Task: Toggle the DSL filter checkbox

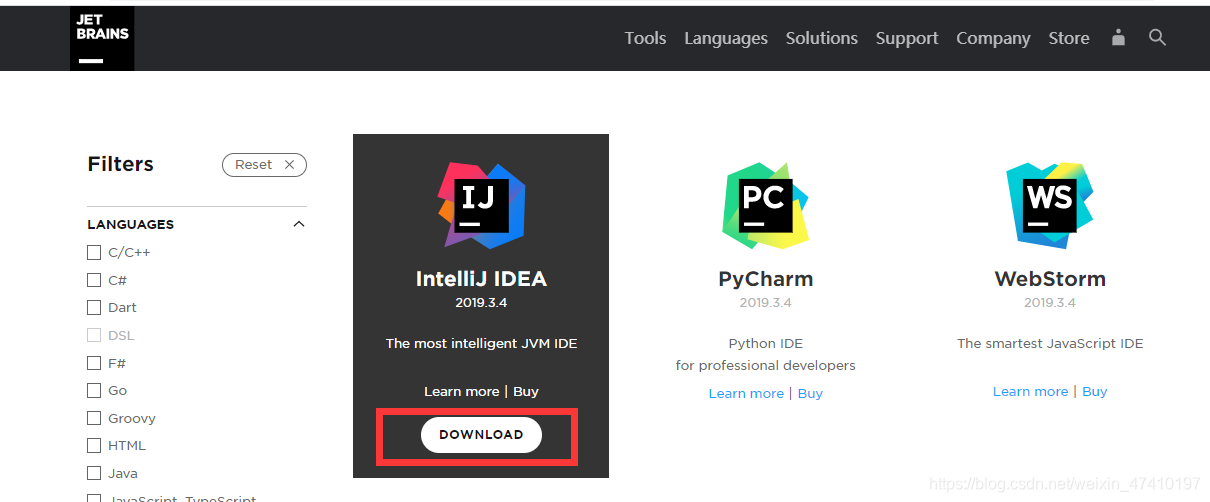Action: 94,335
